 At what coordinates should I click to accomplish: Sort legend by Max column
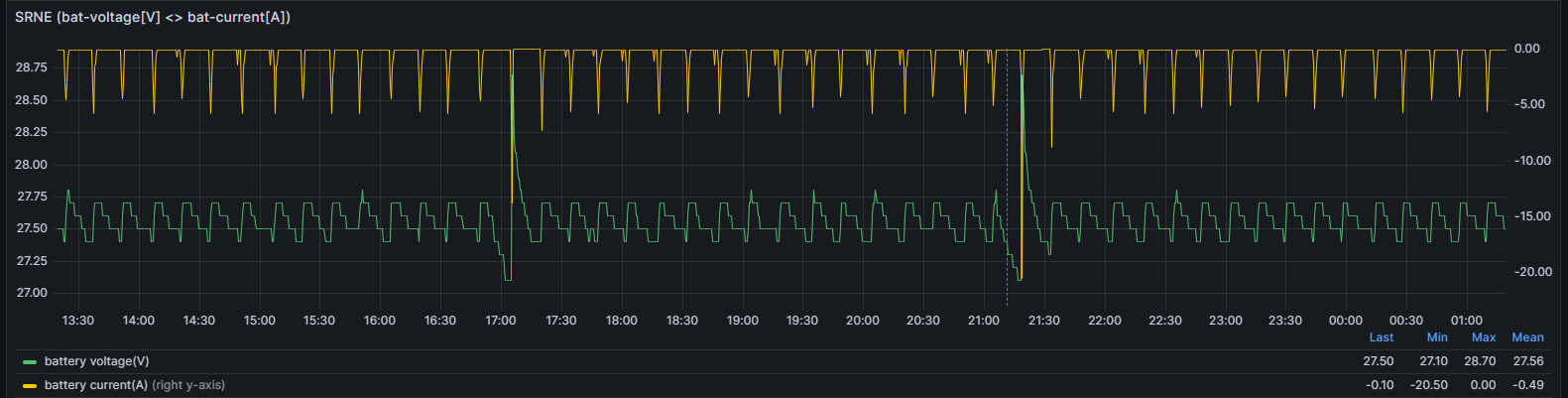pyautogui.click(x=1484, y=337)
